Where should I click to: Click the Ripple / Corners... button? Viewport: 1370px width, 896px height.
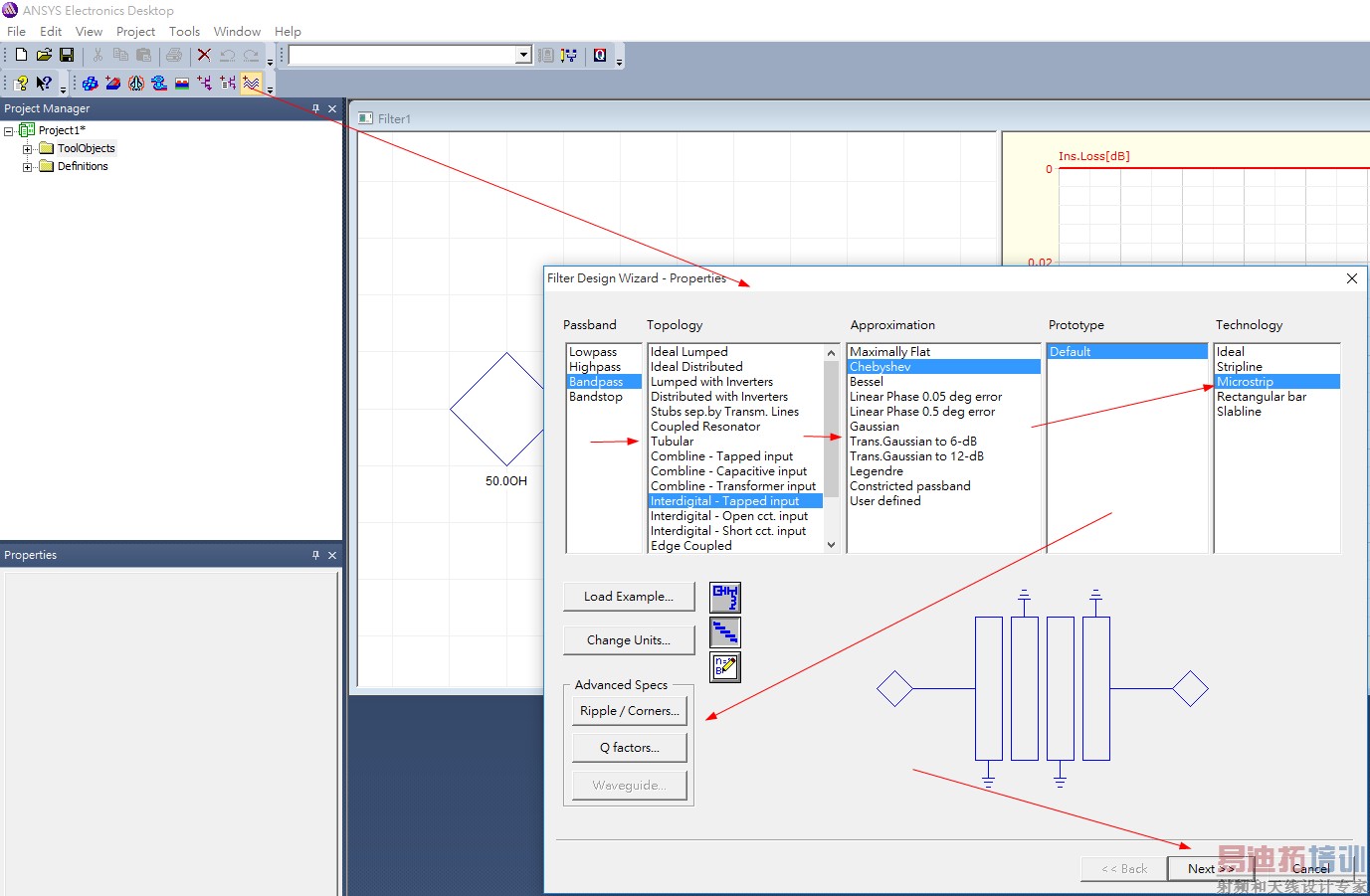pyautogui.click(x=629, y=711)
